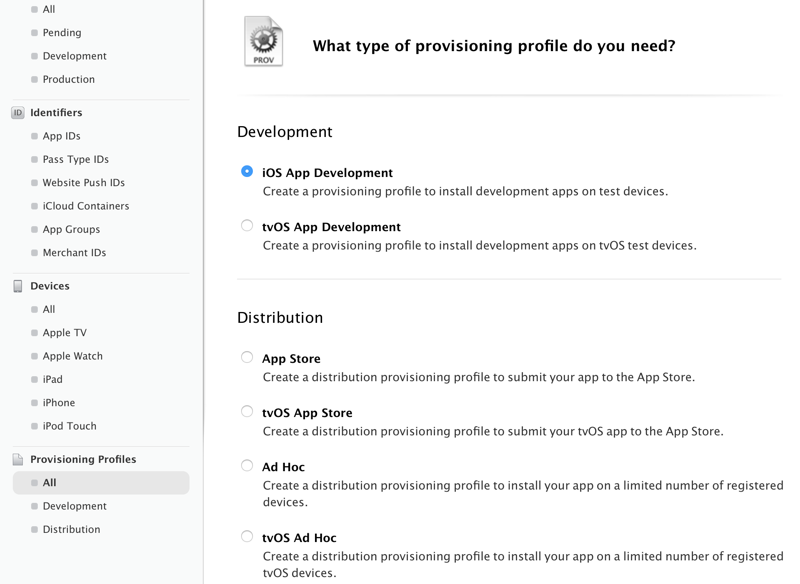800x584 pixels.
Task: Expand the Provisioning Profiles section header
Action: (83, 459)
